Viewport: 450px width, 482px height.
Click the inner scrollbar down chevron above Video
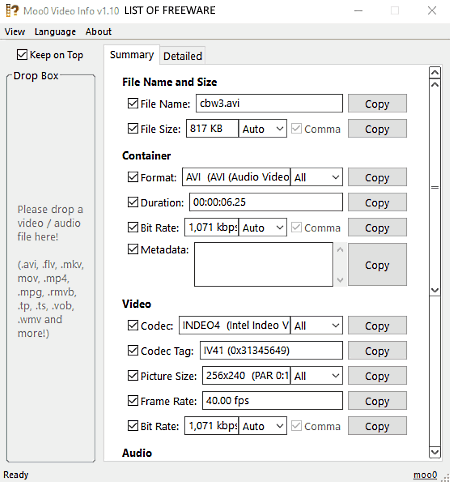pos(435,289)
